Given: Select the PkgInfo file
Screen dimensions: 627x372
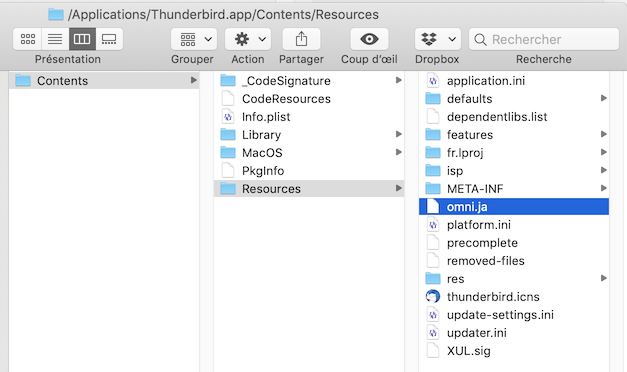Looking at the screenshot, I should coord(309,171).
